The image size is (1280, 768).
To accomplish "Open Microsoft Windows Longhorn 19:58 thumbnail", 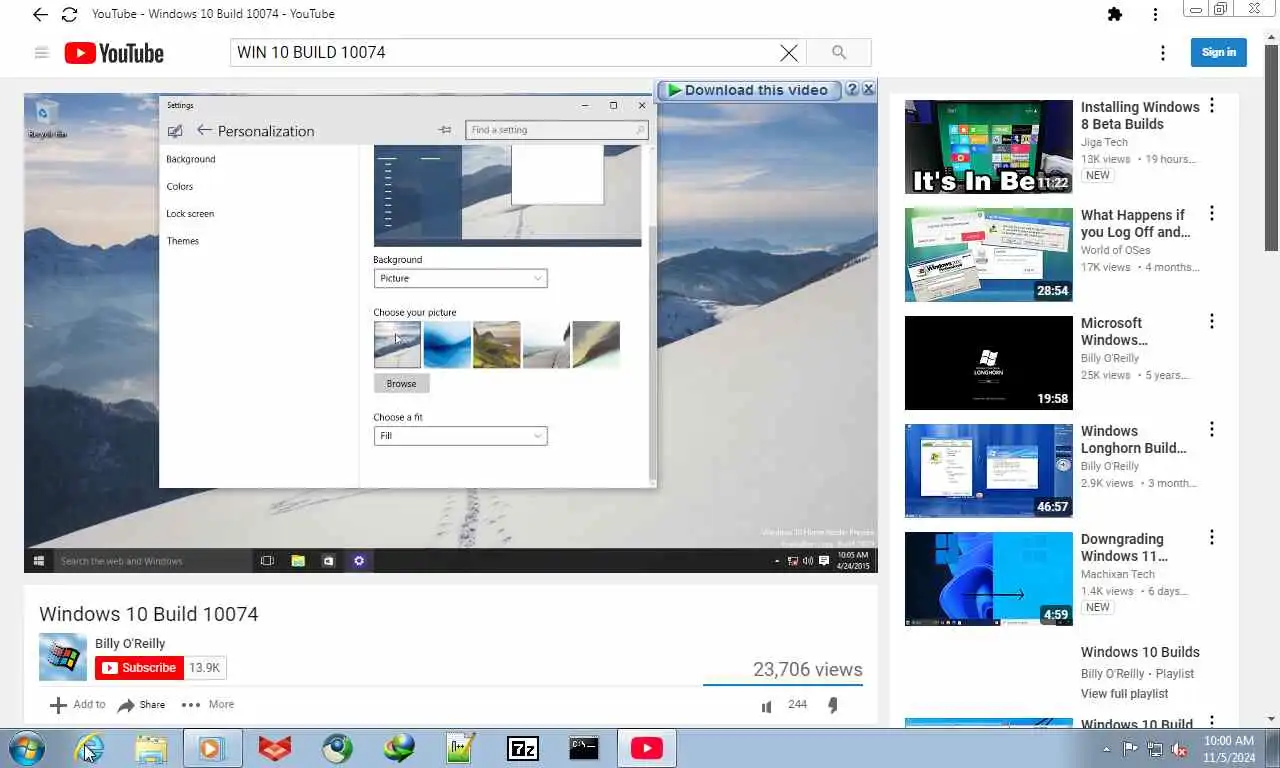I will click(989, 363).
